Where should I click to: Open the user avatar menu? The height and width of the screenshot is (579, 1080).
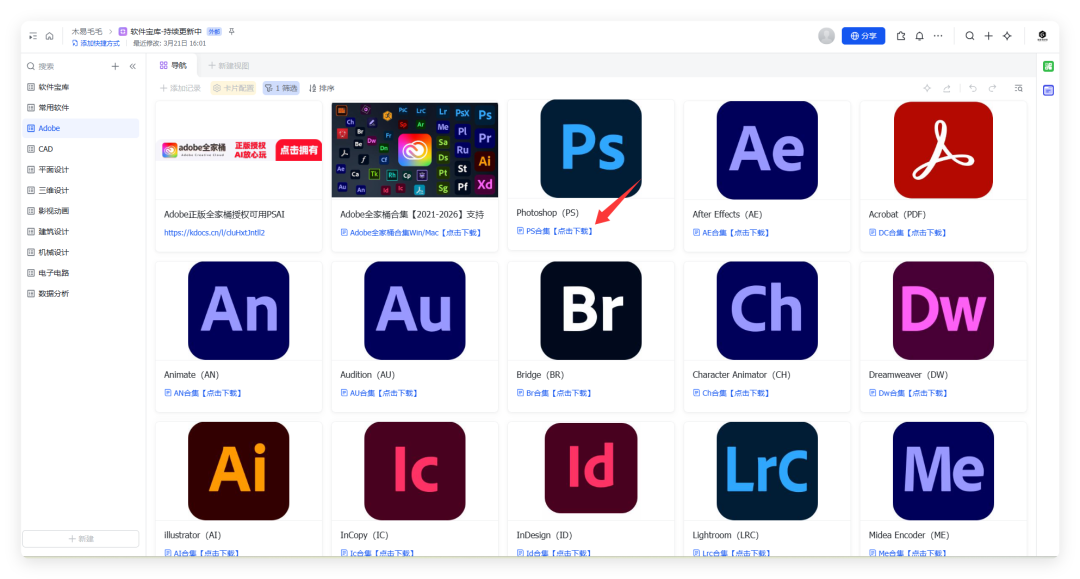click(827, 36)
